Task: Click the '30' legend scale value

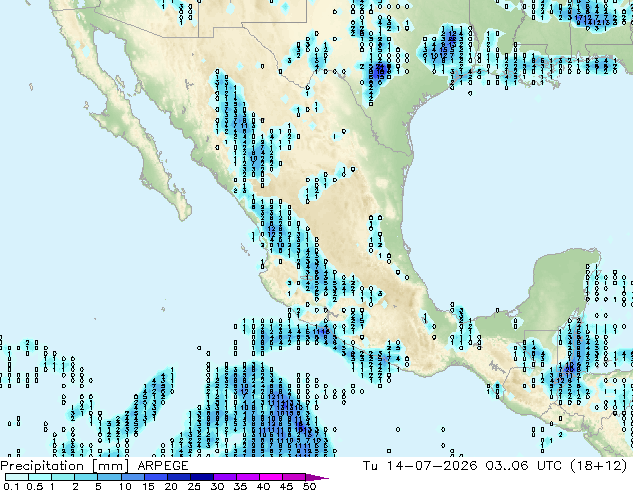Action: click(217, 486)
